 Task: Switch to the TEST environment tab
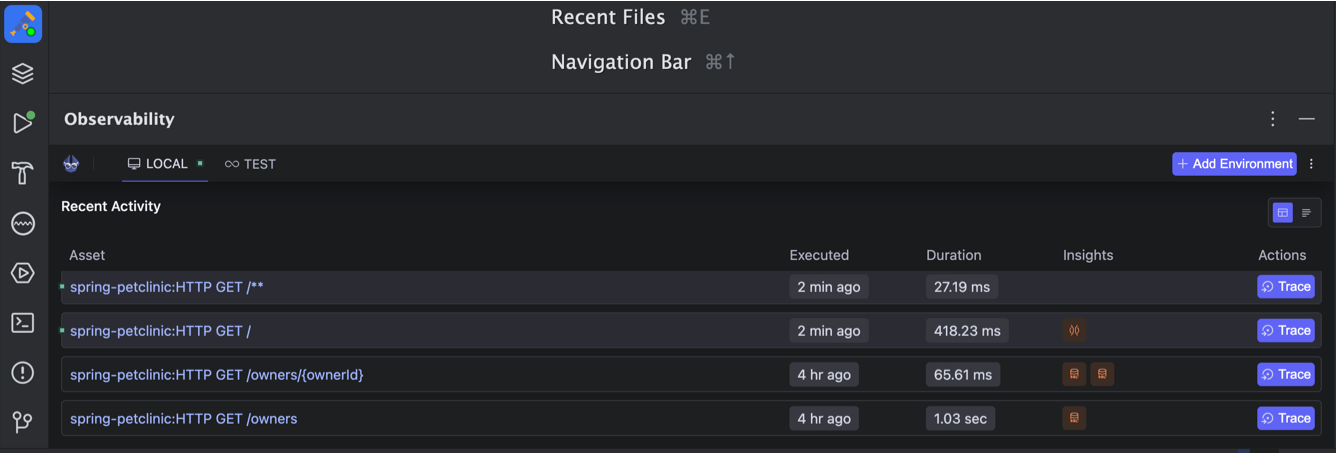[250, 164]
